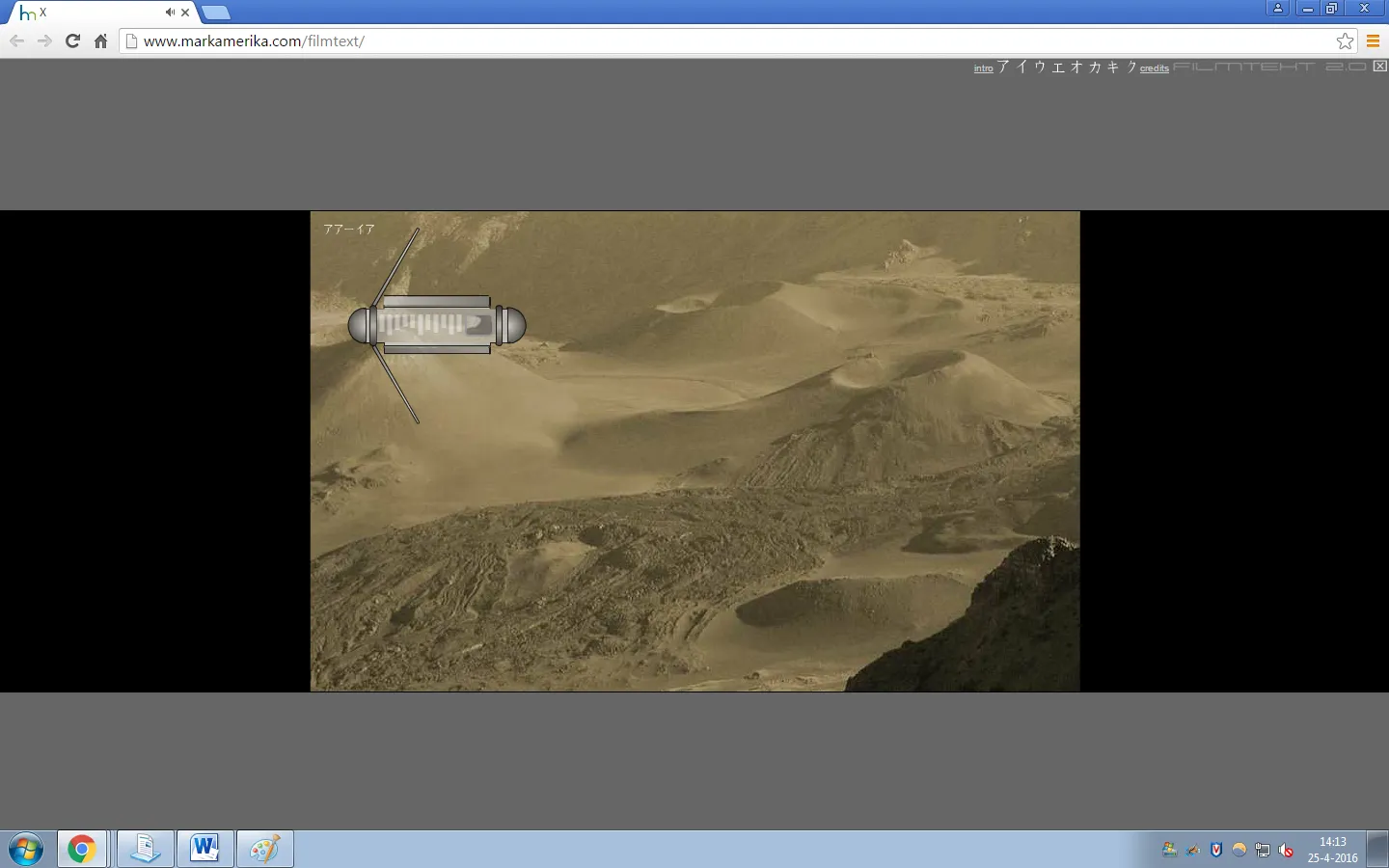Bookmark this page with the star icon

[x=1345, y=41]
